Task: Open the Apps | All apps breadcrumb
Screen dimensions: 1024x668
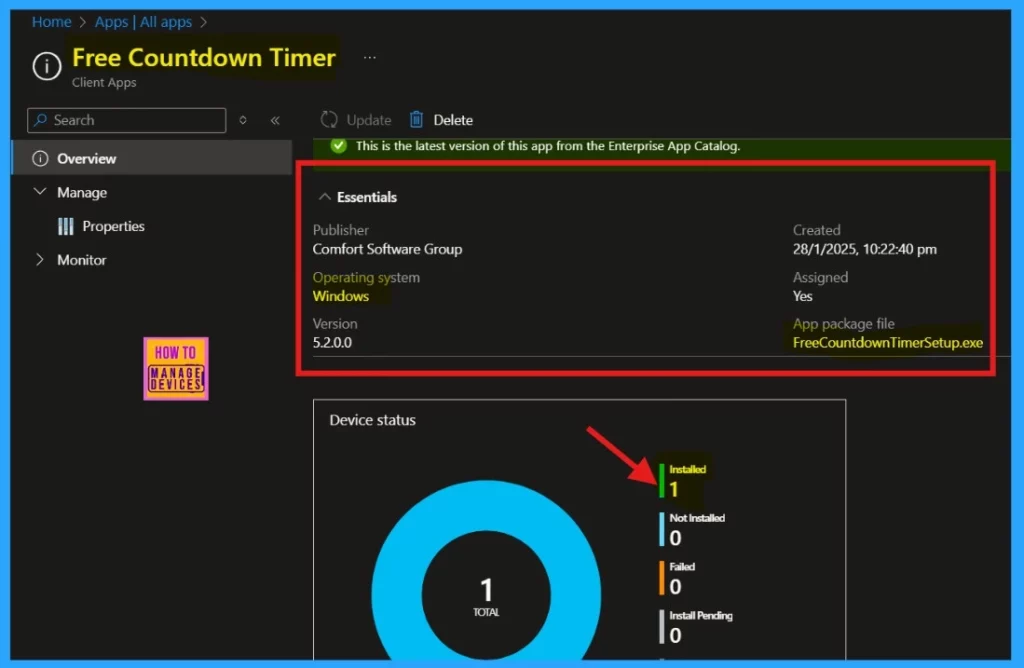Action: coord(143,22)
